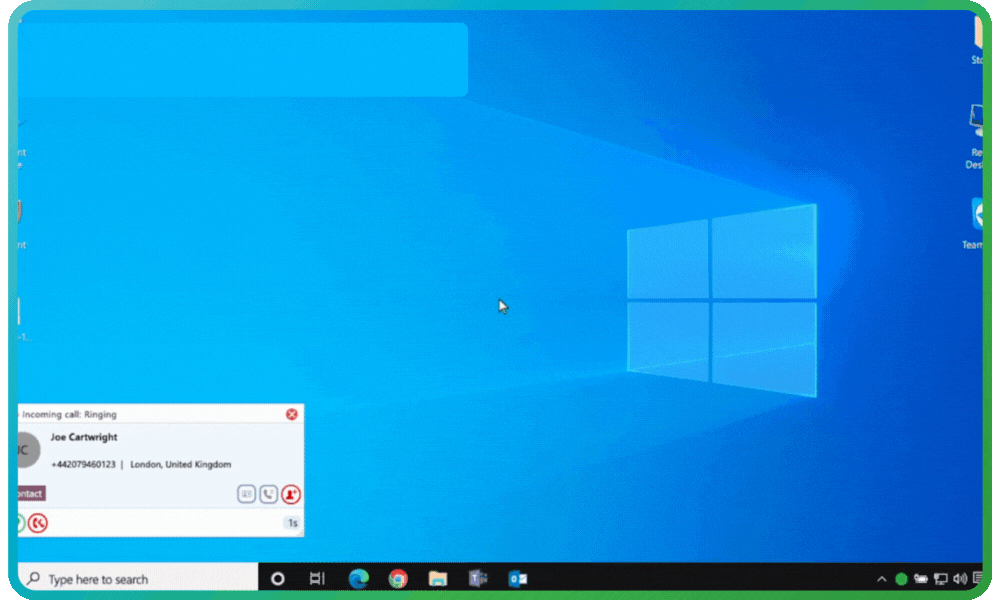Open Cortana from the taskbar
1000x600 pixels.
tap(278, 579)
